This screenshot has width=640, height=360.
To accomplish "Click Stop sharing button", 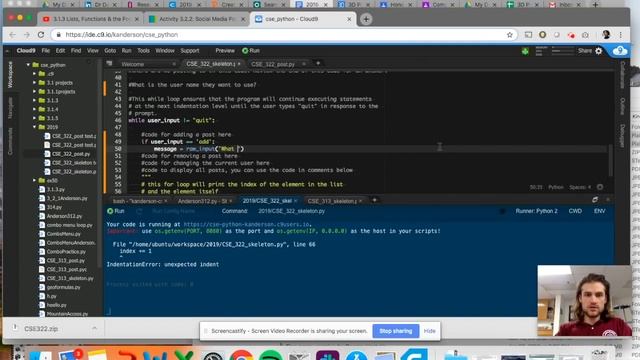I will coord(396,331).
